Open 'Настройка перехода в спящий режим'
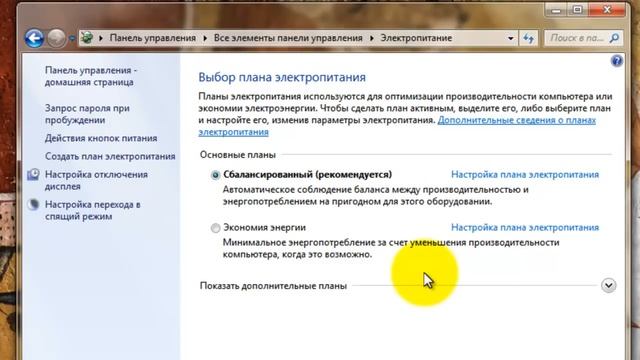 [x=93, y=210]
